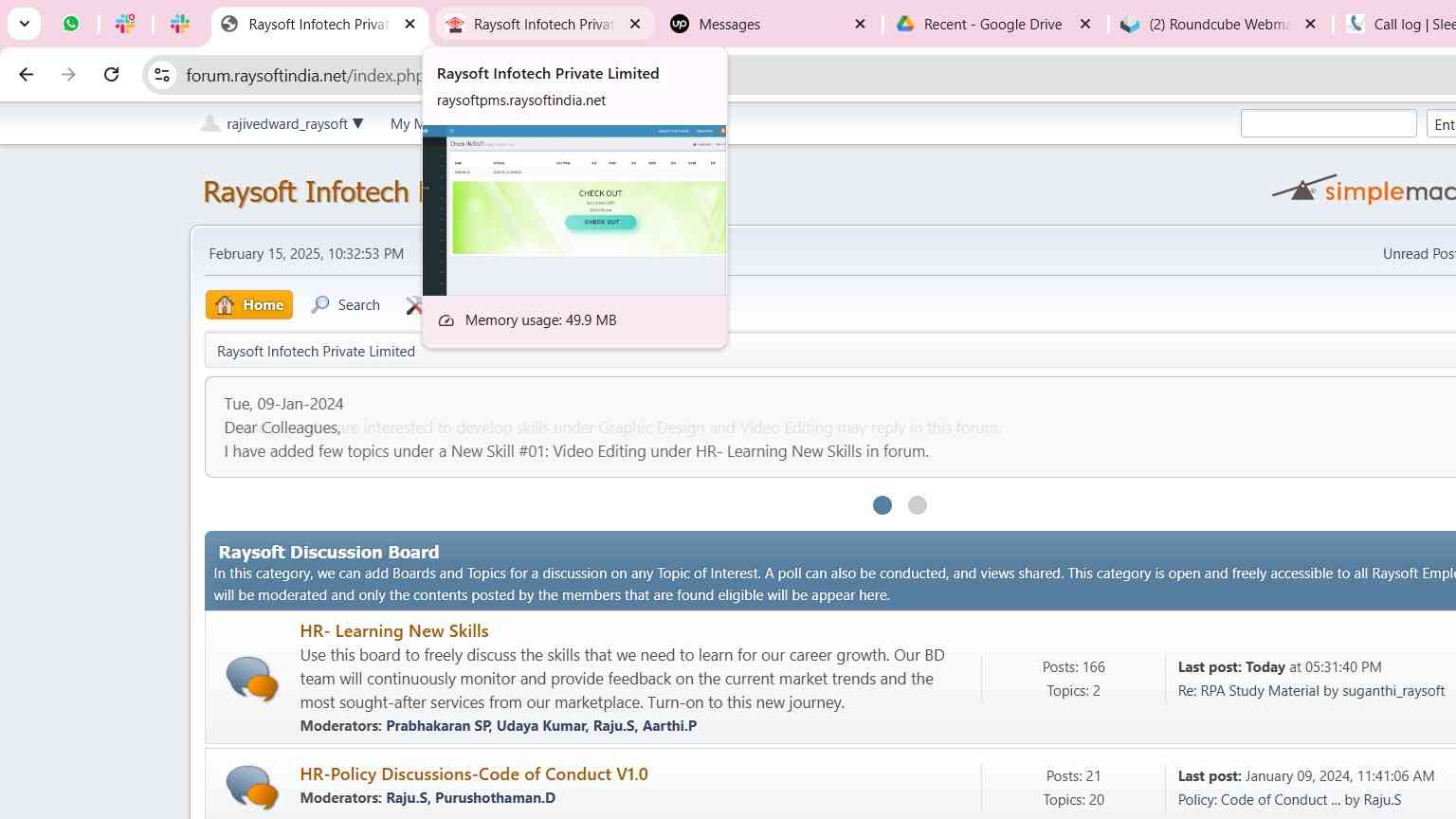Open moderator Aarthi.P profile

click(x=669, y=726)
